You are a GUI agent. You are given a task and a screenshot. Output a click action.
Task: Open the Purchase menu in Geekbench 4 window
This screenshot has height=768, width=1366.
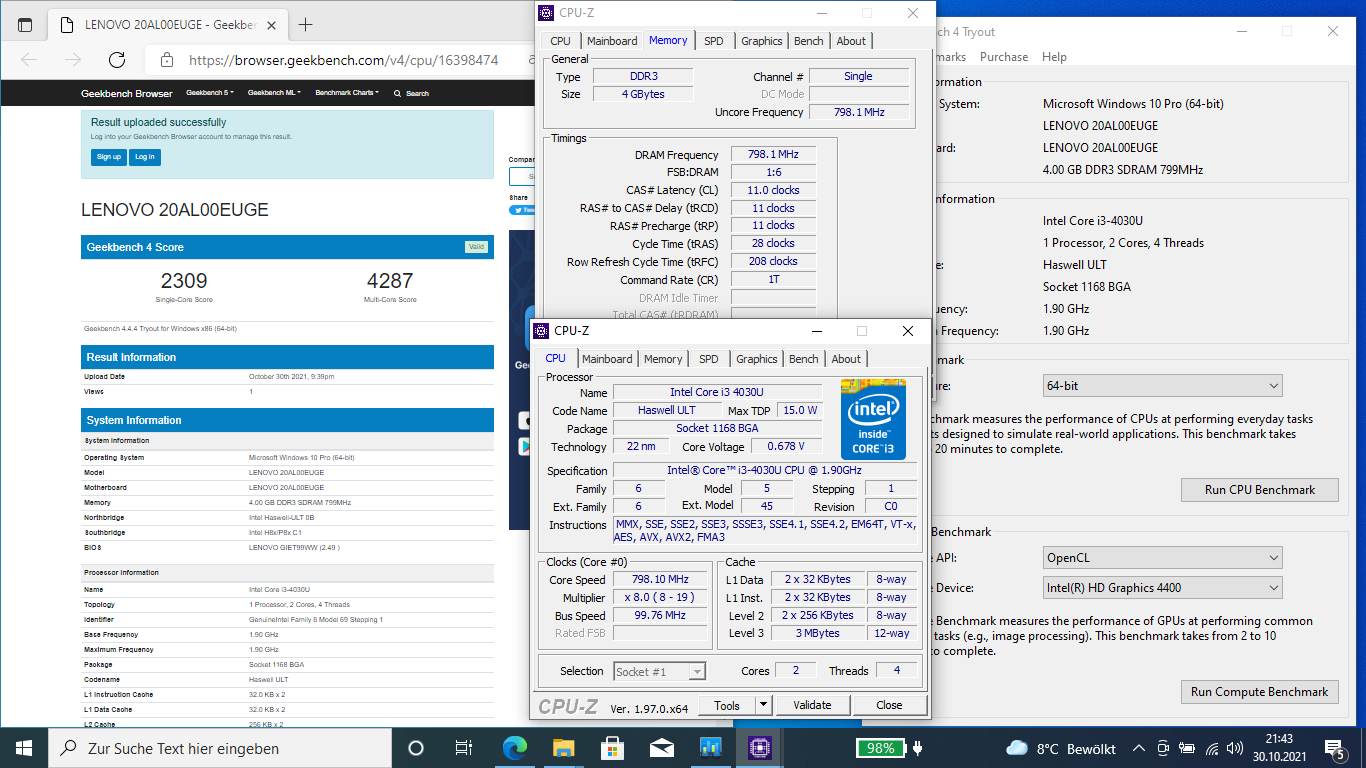click(1004, 57)
